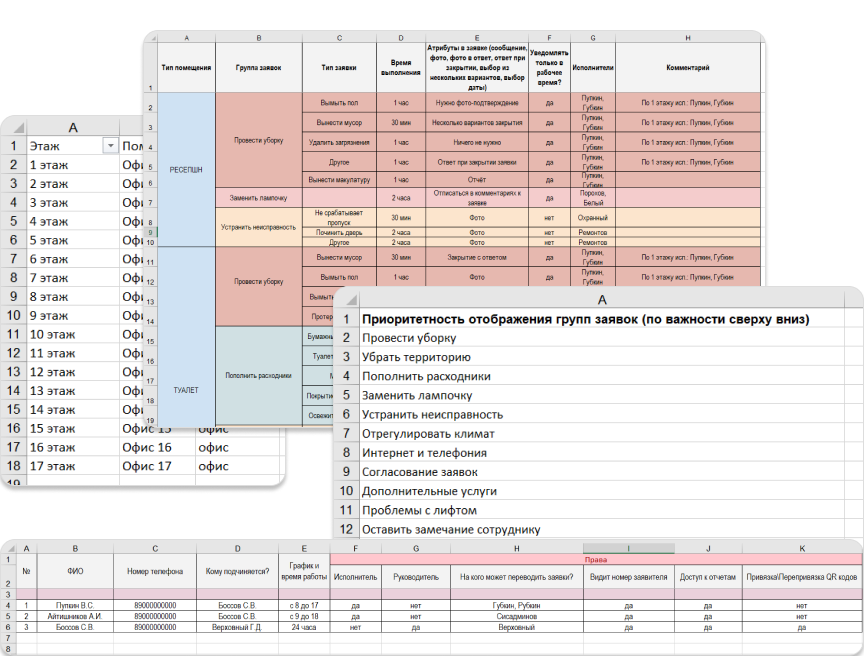
Task: Click the Охранный cell in Исполнители column
Action: tap(592, 216)
